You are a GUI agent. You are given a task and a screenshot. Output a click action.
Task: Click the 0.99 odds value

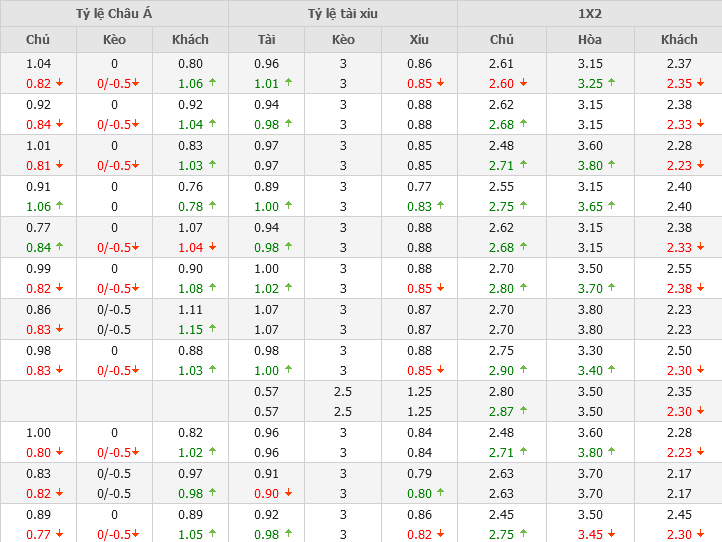pos(38,268)
